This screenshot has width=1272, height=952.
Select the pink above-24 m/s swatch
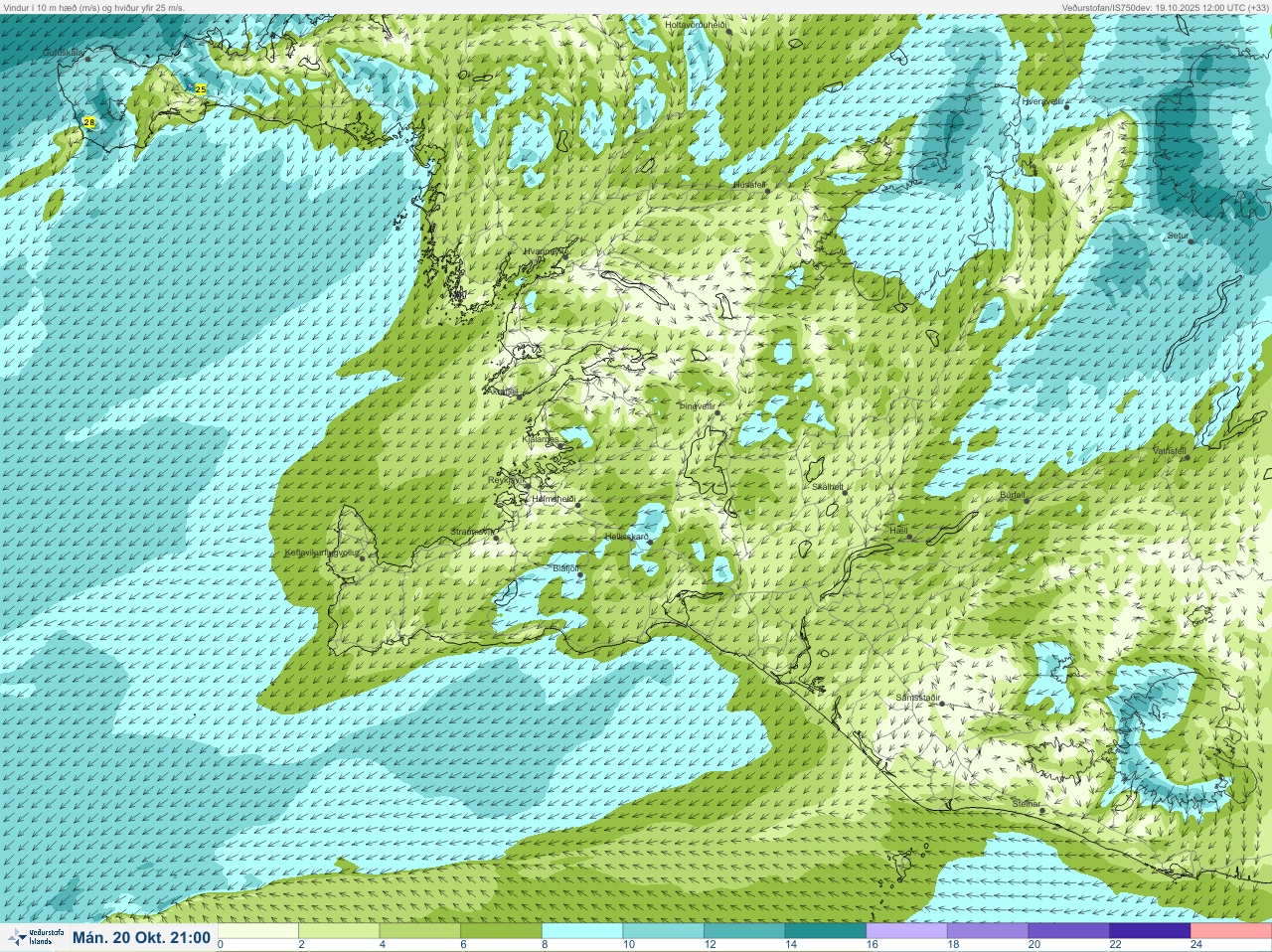[1231, 931]
